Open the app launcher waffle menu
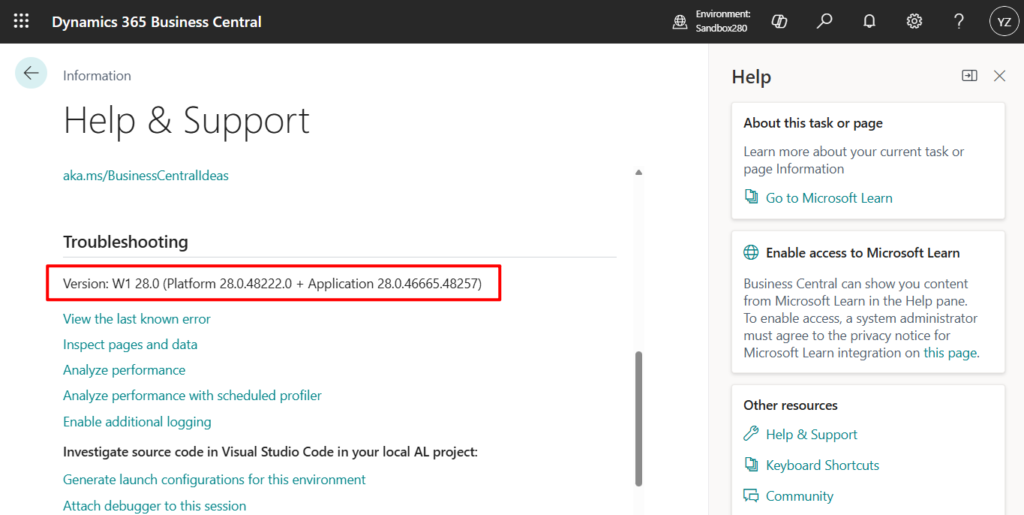Image resolution: width=1024 pixels, height=515 pixels. pyautogui.click(x=21, y=21)
